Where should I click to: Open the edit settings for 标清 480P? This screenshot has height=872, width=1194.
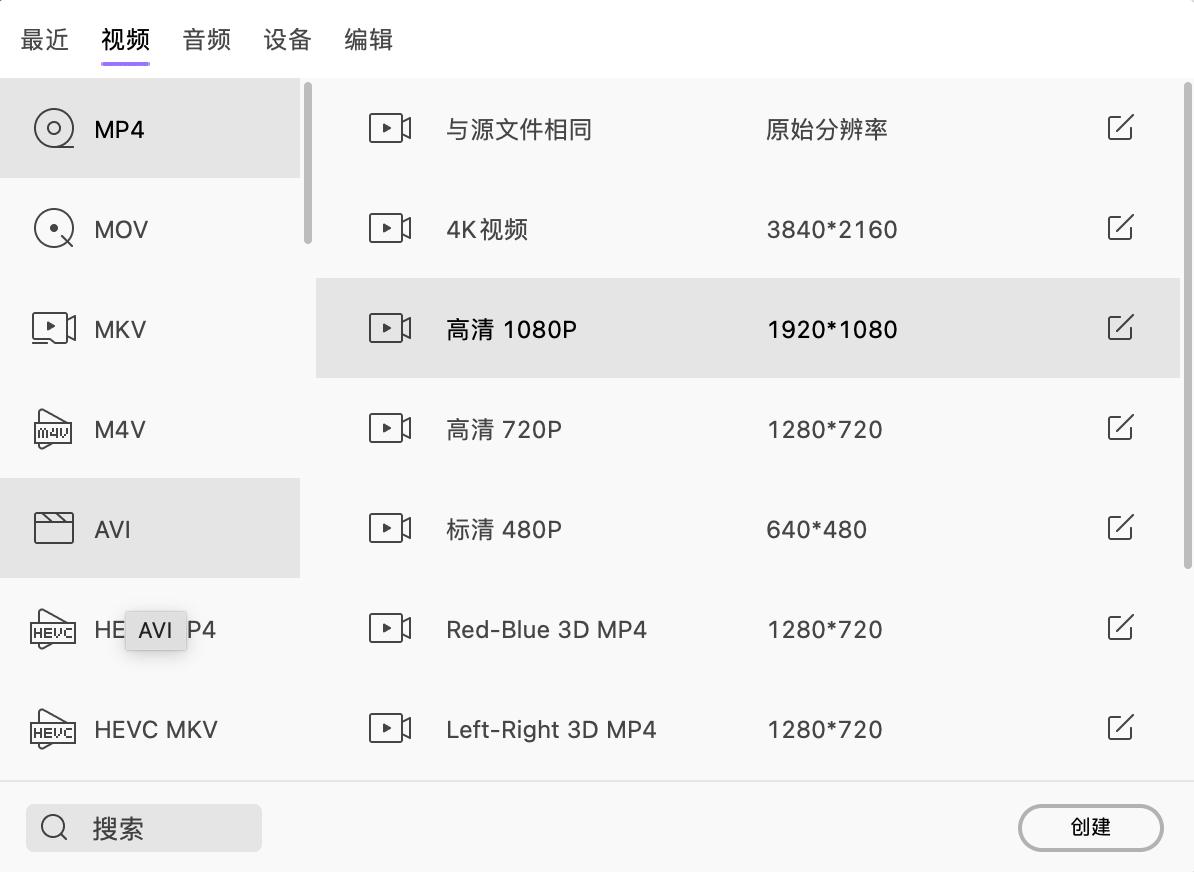[x=1120, y=527]
